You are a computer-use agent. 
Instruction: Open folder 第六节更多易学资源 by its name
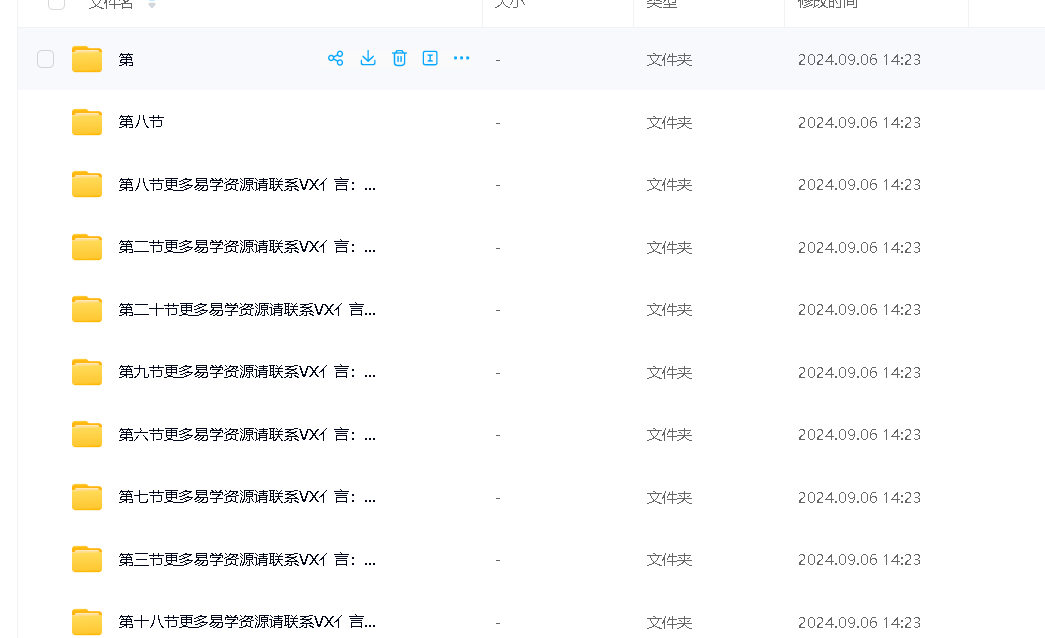(246, 435)
